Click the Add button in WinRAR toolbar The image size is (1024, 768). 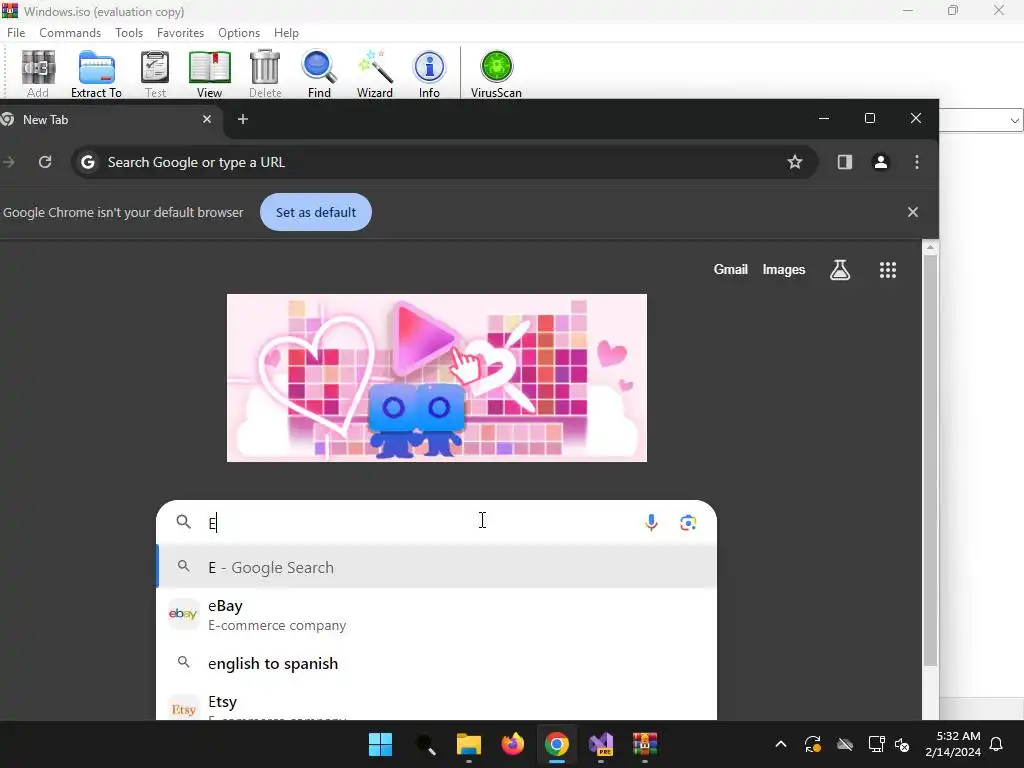(x=38, y=74)
